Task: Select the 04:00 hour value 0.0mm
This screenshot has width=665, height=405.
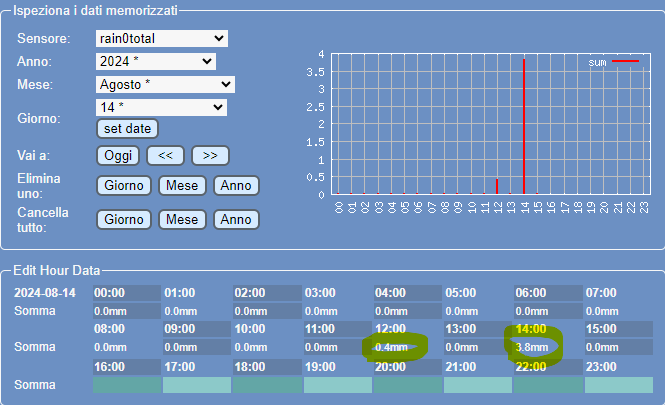Action: coord(408,311)
